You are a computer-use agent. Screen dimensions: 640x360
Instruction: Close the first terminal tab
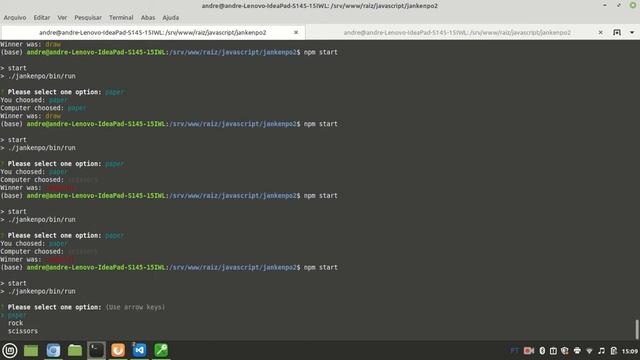click(296, 32)
